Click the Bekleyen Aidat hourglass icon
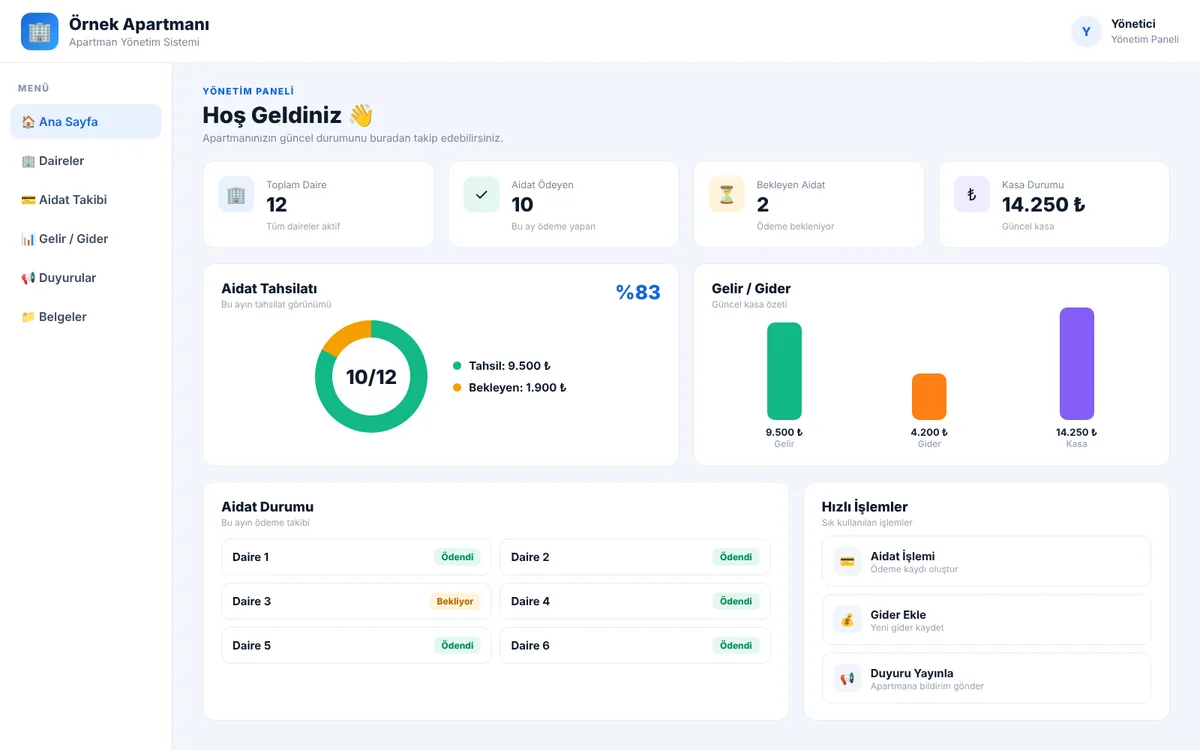The width and height of the screenshot is (1200, 750). coord(726,195)
